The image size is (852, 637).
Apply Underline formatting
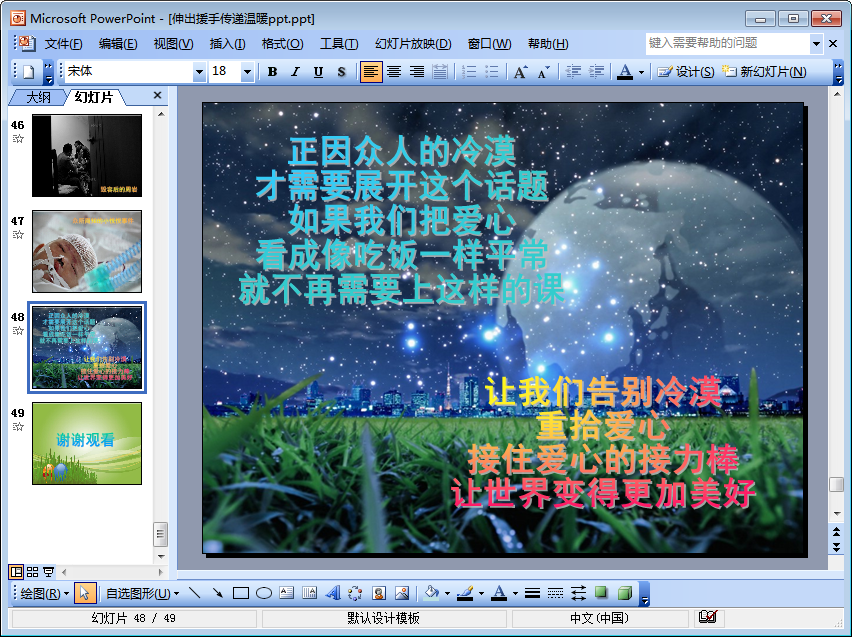pos(318,72)
